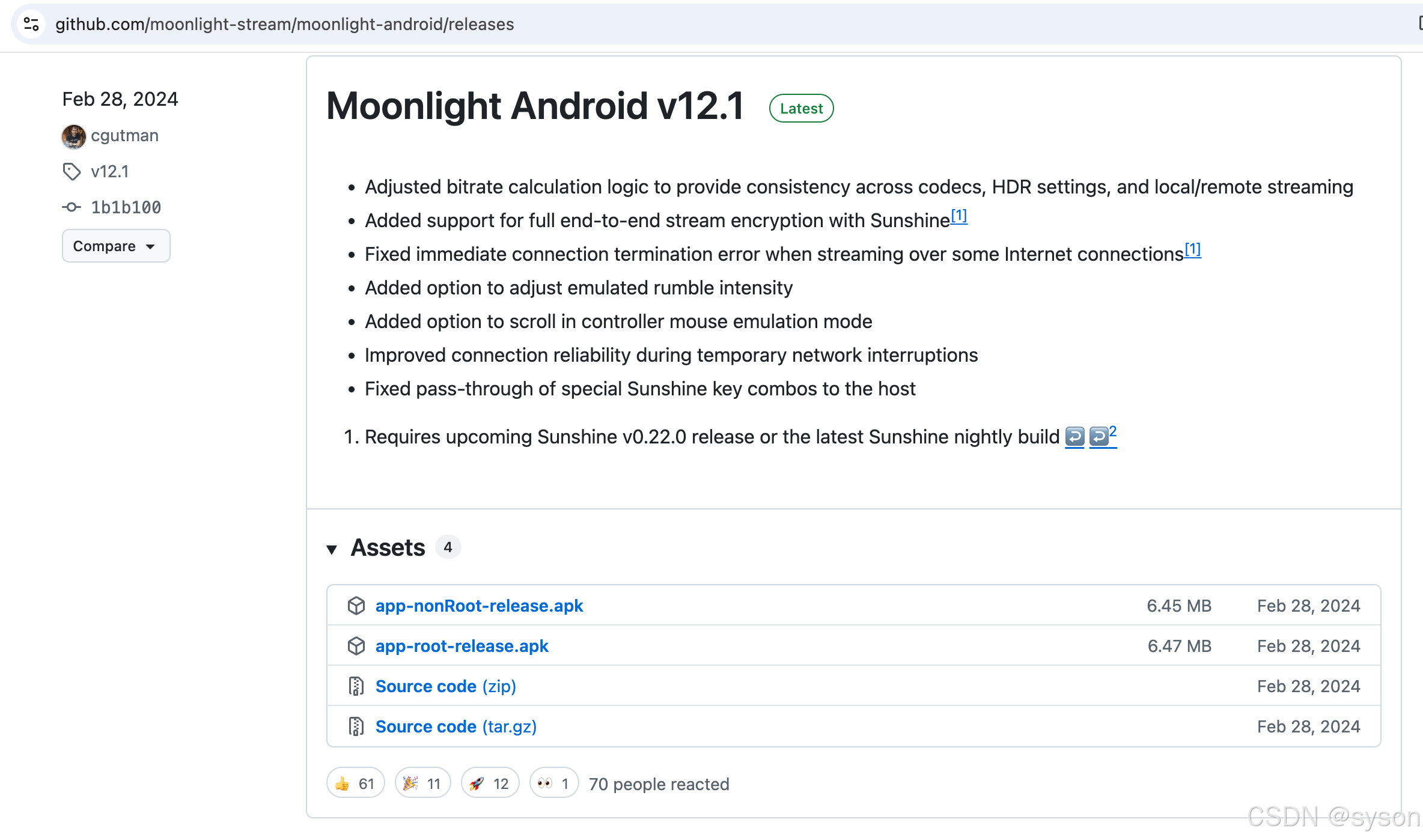Click the package icon beside app-root-release.apk
1423x840 pixels.
pyautogui.click(x=357, y=646)
